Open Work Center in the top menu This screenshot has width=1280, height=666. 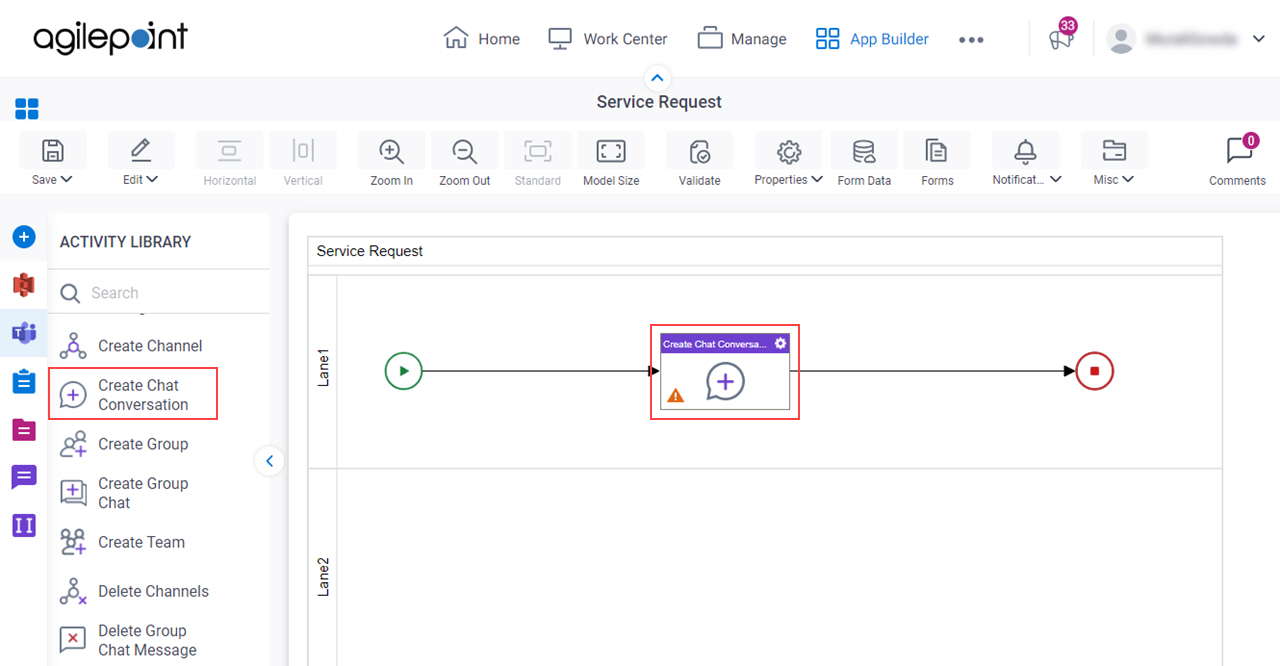pos(608,39)
